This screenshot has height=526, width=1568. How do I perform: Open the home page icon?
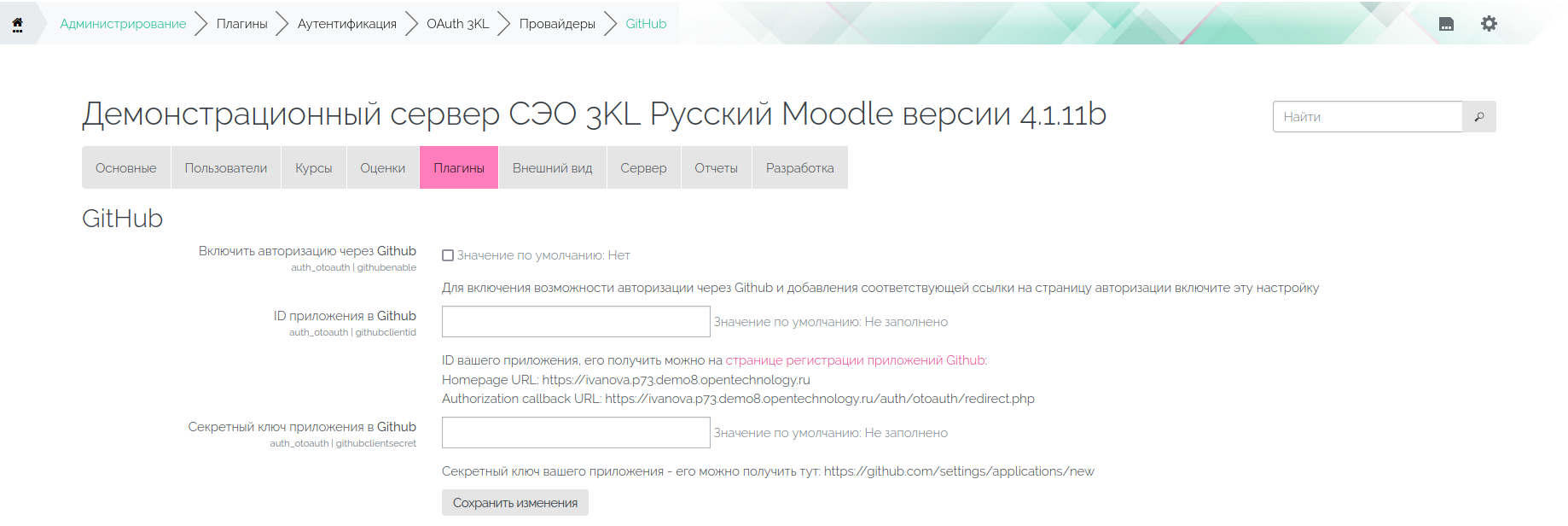(x=17, y=24)
